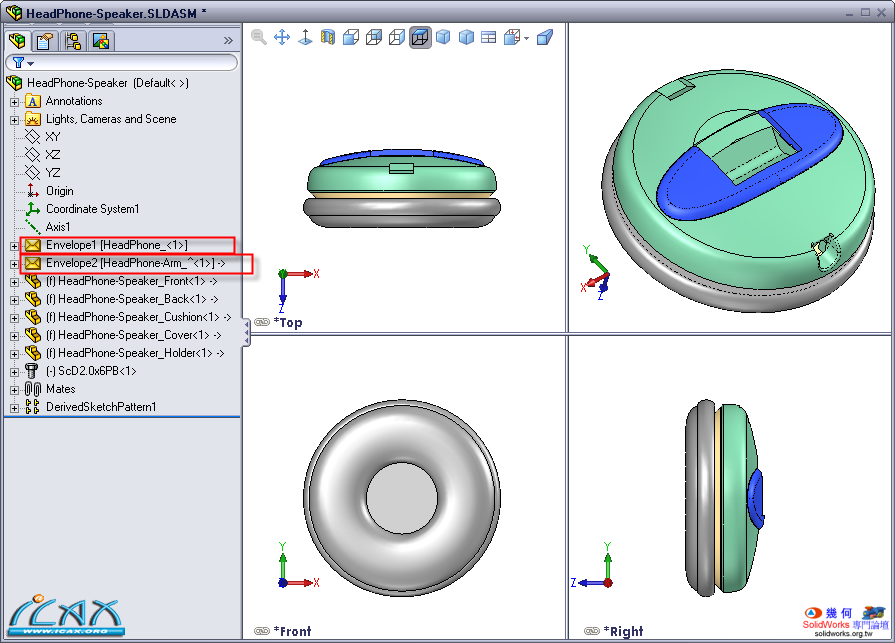
Task: Select the Pan view tool
Action: click(281, 38)
